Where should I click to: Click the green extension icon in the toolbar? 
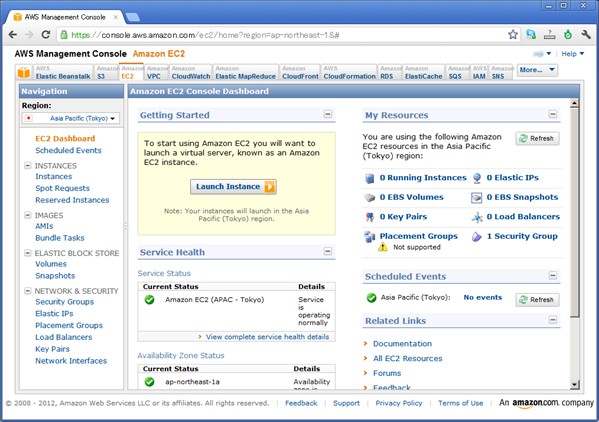click(568, 35)
